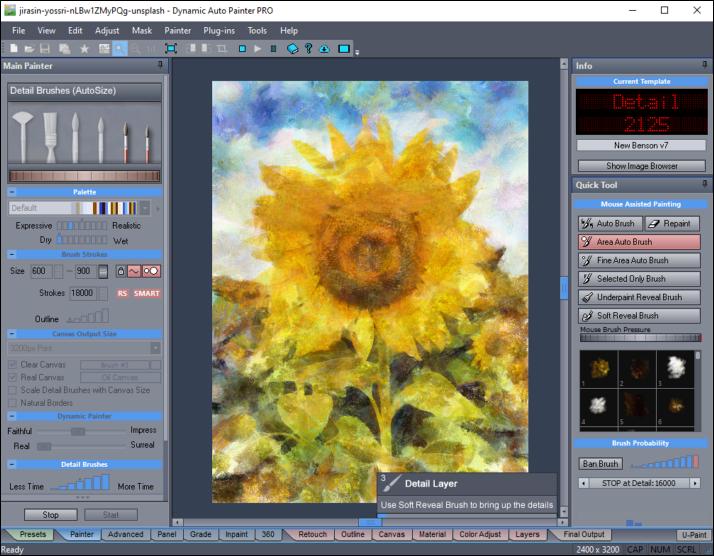Viewport: 714px width, 556px height.
Task: Switch to the Final Output tab
Action: (584, 534)
